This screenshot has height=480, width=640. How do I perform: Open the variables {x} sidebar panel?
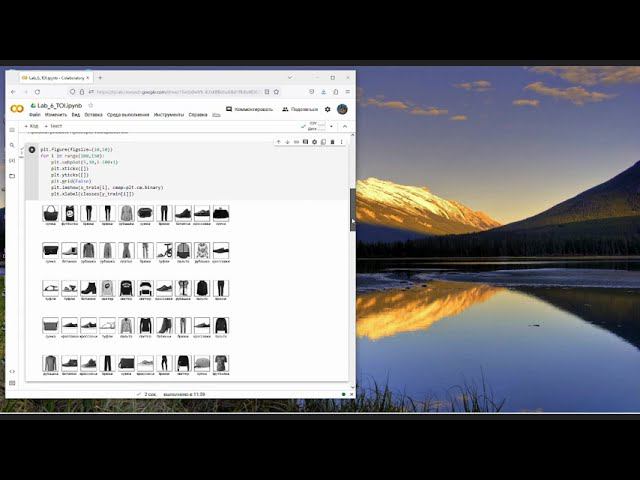point(12,160)
